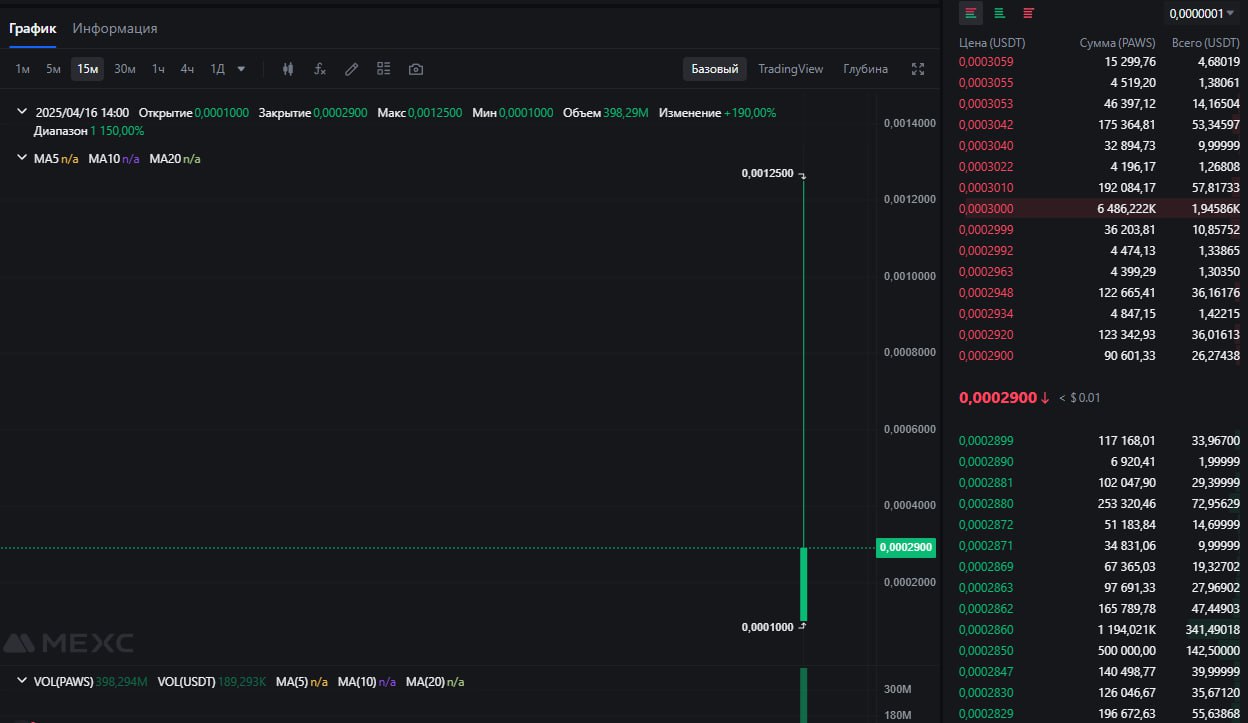Open the 0,0000001 price precision dropdown

1201,13
